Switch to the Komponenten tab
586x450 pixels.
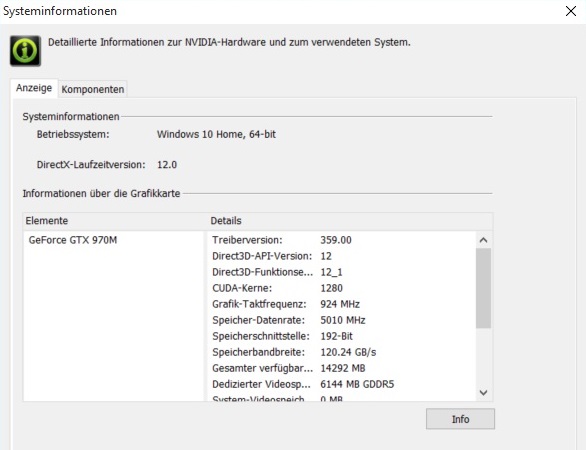pos(93,89)
